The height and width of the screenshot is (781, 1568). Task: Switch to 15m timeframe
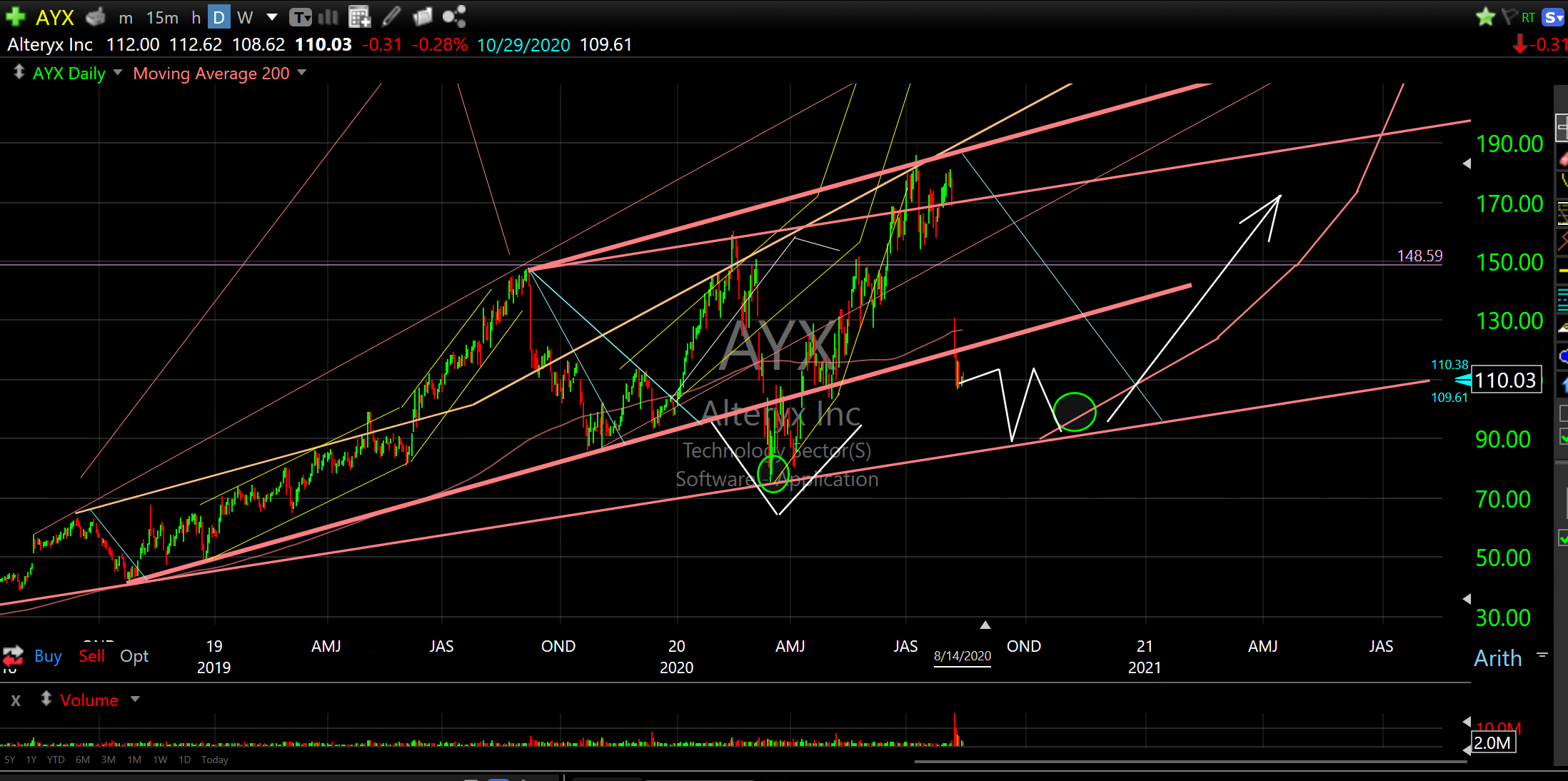point(162,17)
